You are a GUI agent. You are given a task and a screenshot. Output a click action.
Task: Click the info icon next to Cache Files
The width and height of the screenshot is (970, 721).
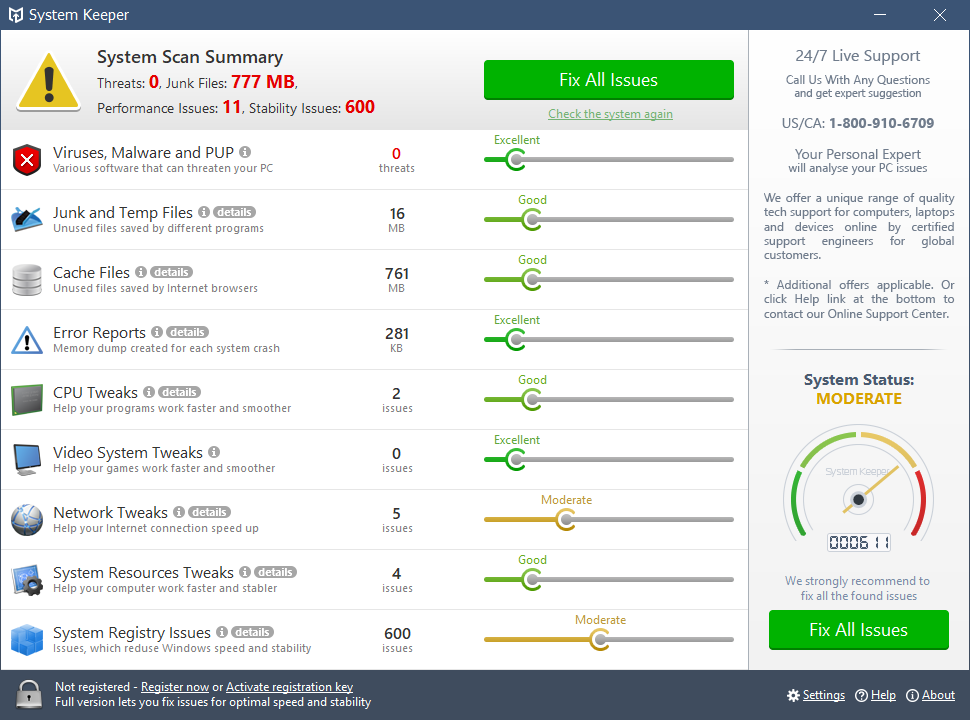[141, 272]
